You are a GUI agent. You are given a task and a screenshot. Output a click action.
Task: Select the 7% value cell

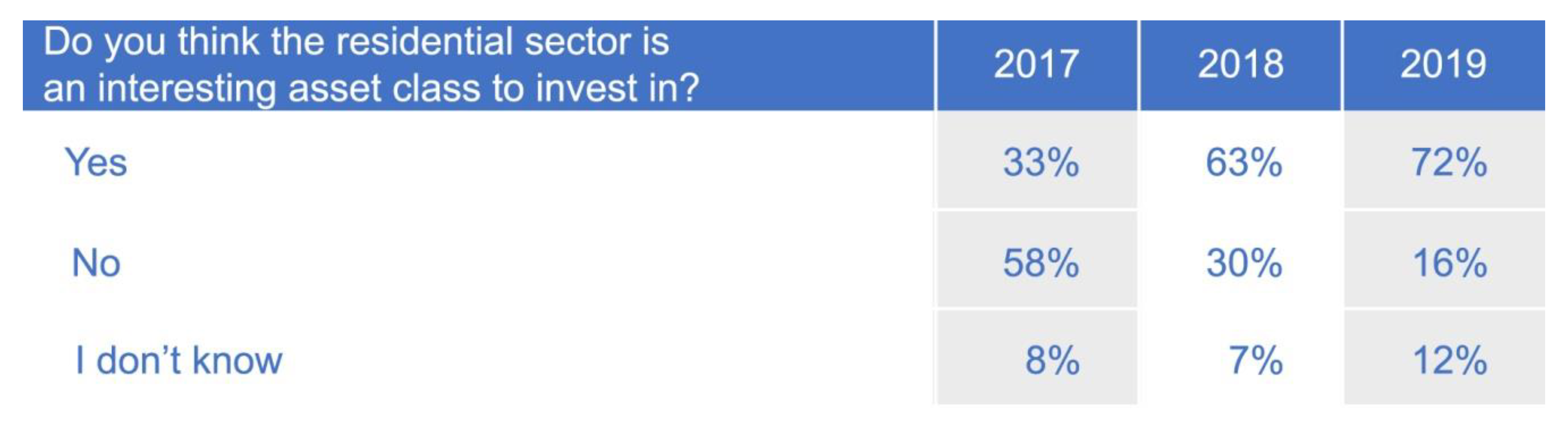pyautogui.click(x=1255, y=360)
